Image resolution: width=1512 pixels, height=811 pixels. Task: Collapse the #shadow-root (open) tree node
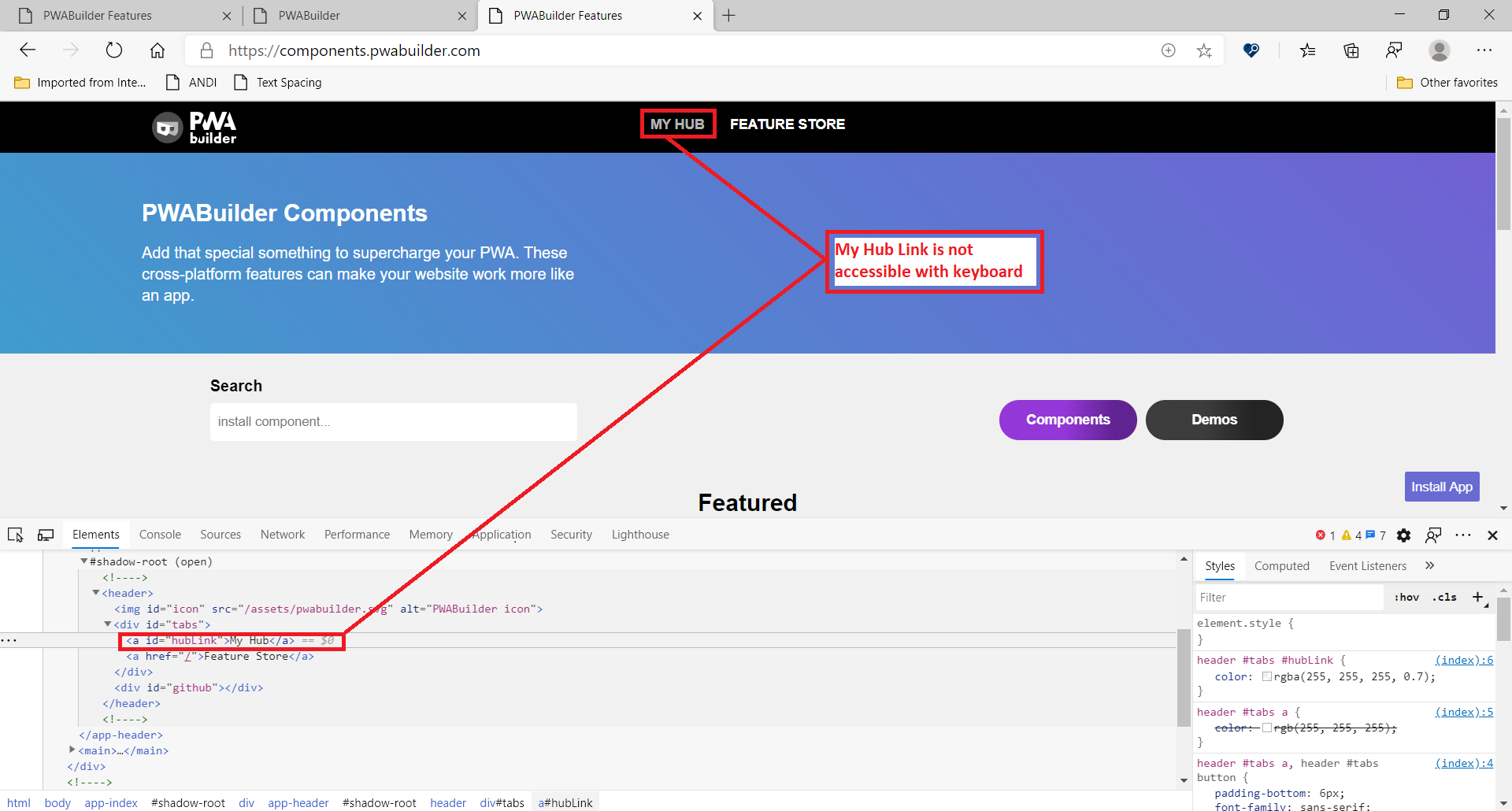click(84, 561)
